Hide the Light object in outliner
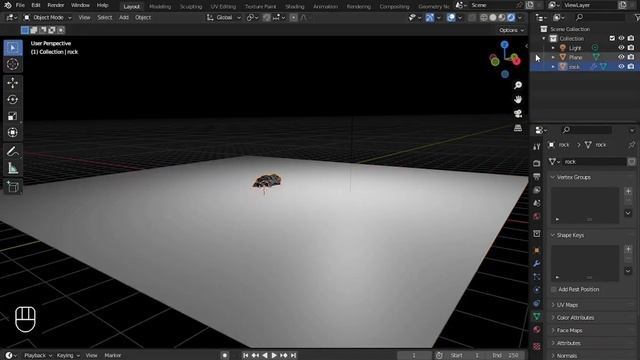Viewport: 640px width, 360px height. tap(621, 48)
